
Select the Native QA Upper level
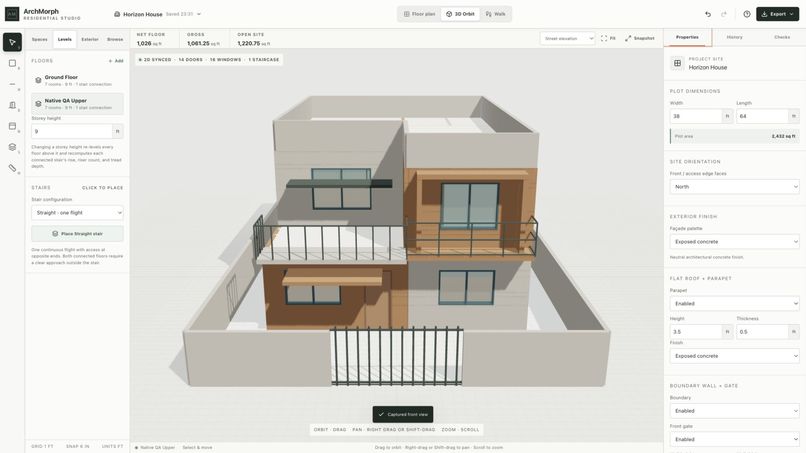[77, 104]
